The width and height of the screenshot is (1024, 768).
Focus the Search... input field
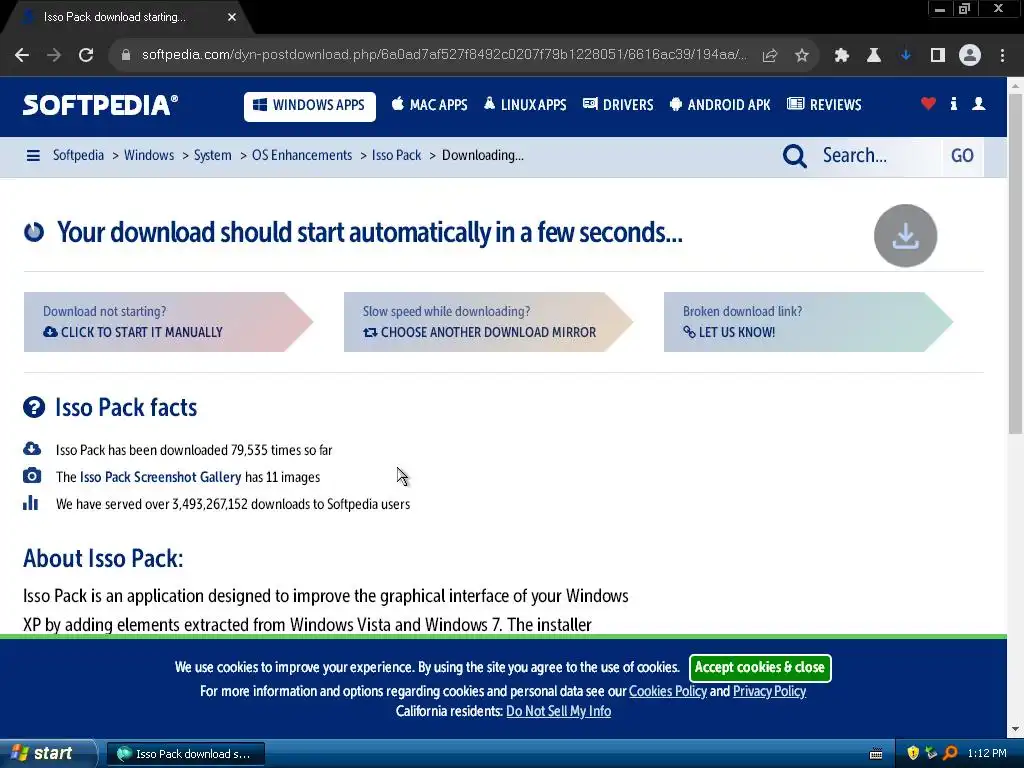878,156
